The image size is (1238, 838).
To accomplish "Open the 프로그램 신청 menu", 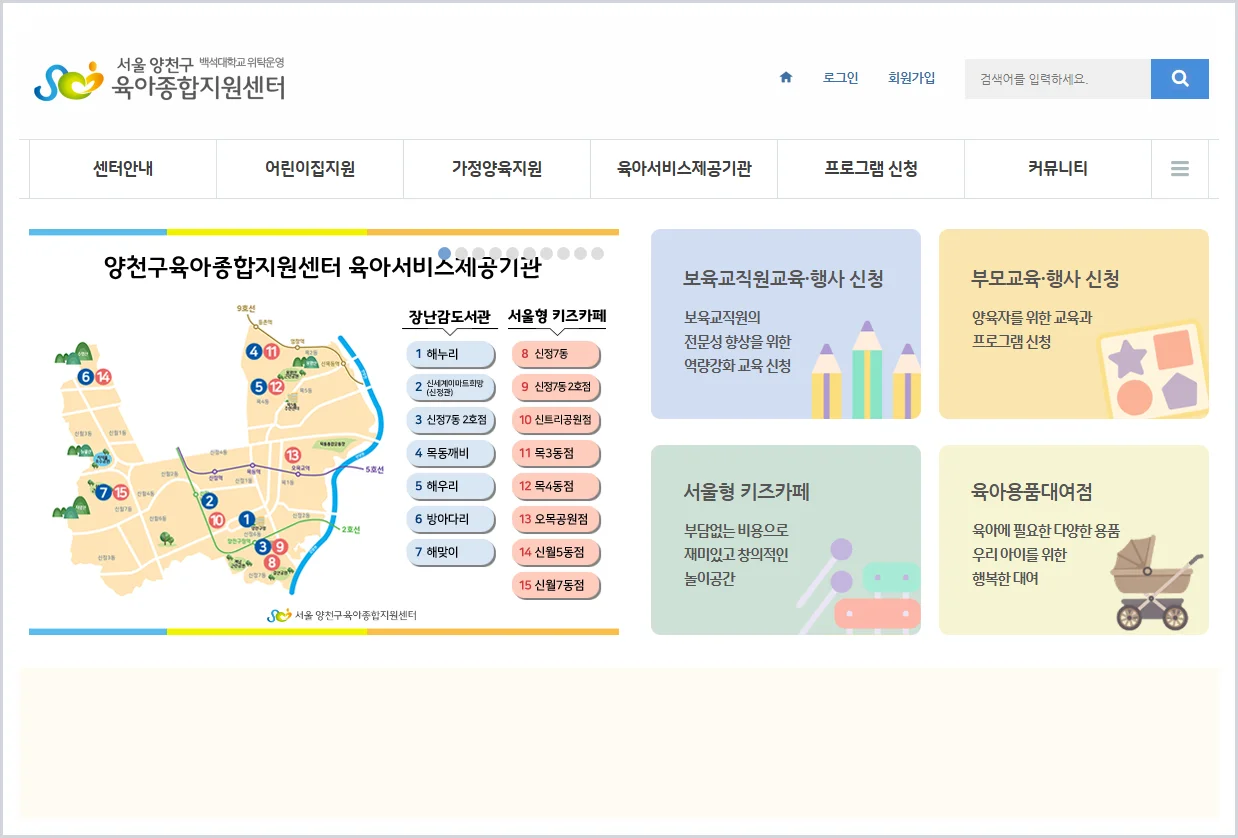I will pos(871,169).
